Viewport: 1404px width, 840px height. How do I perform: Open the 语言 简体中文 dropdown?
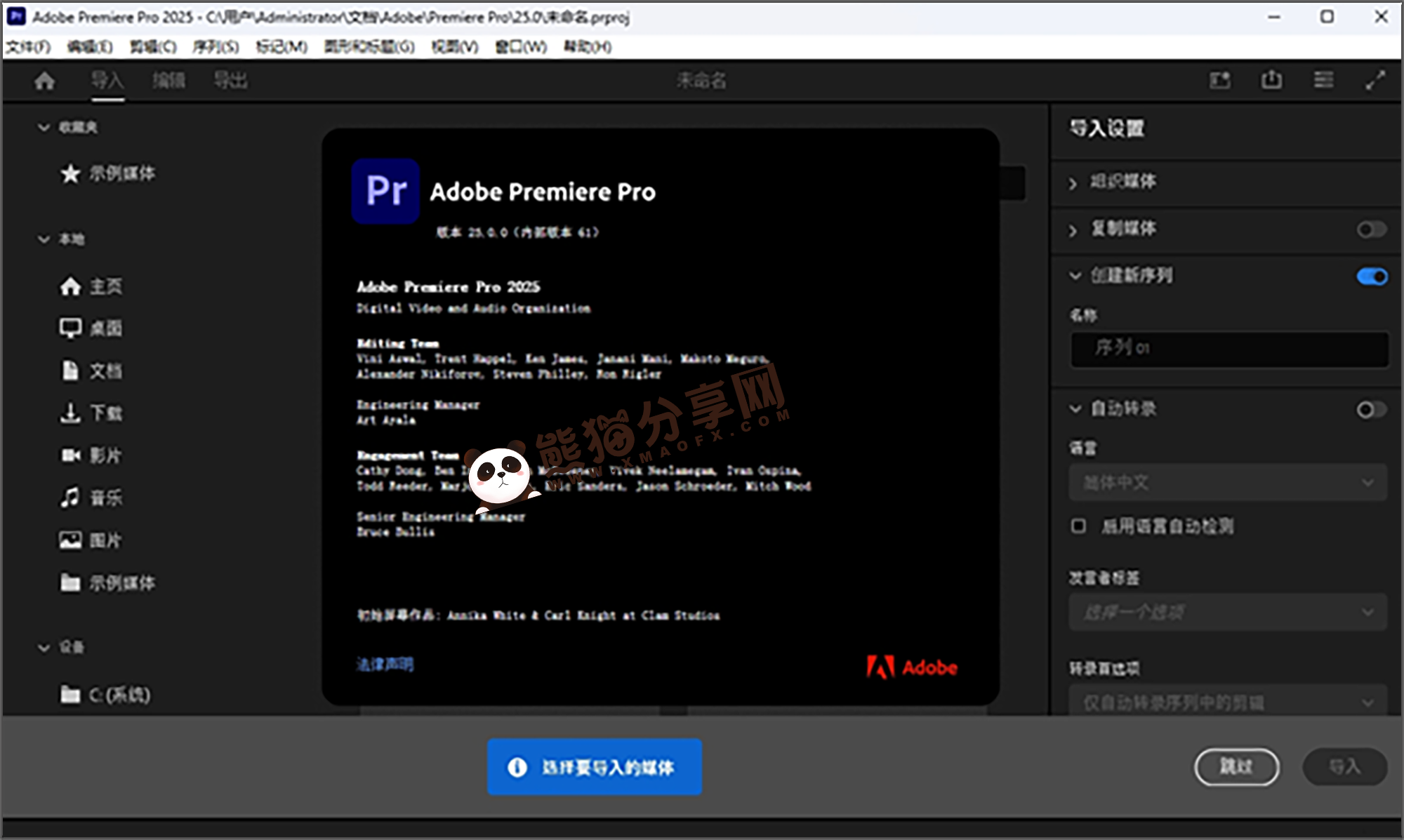pos(1228,482)
